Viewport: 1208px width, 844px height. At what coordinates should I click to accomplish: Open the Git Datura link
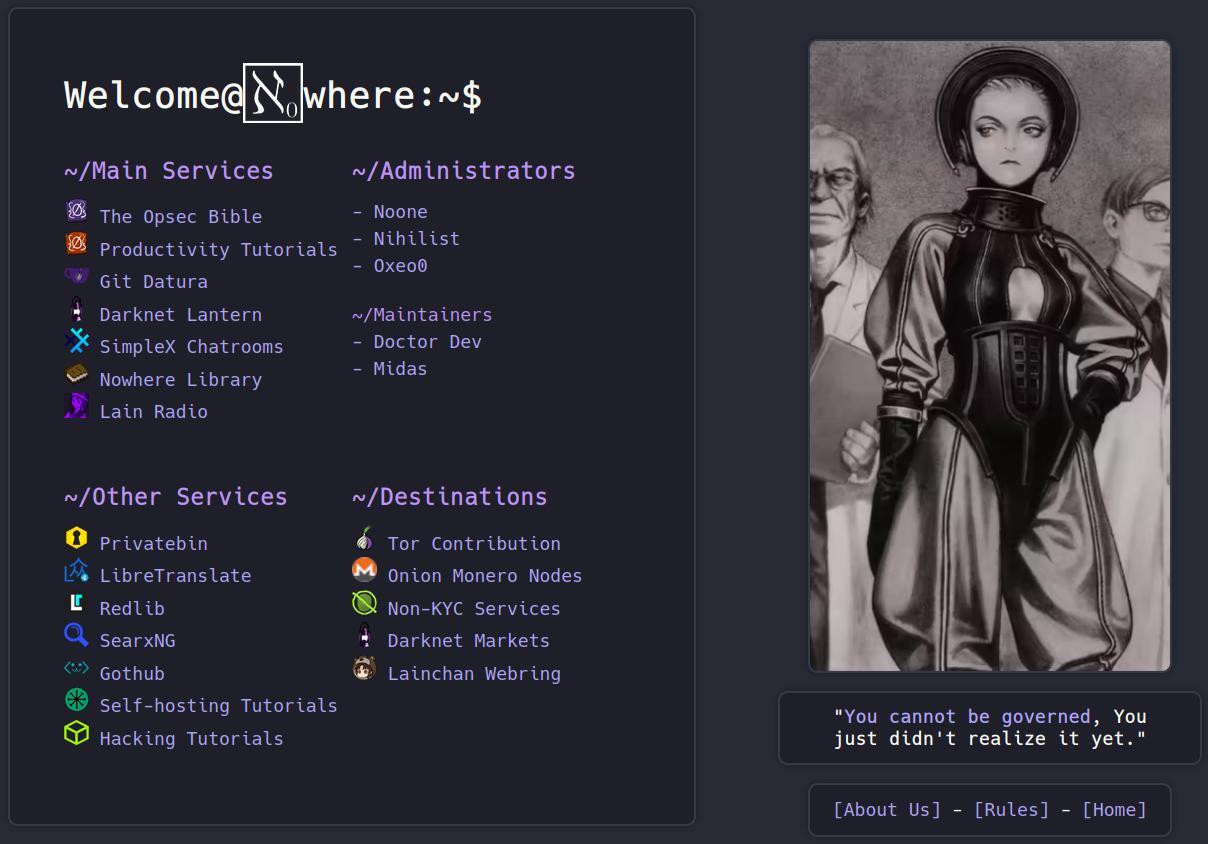pyautogui.click(x=153, y=282)
